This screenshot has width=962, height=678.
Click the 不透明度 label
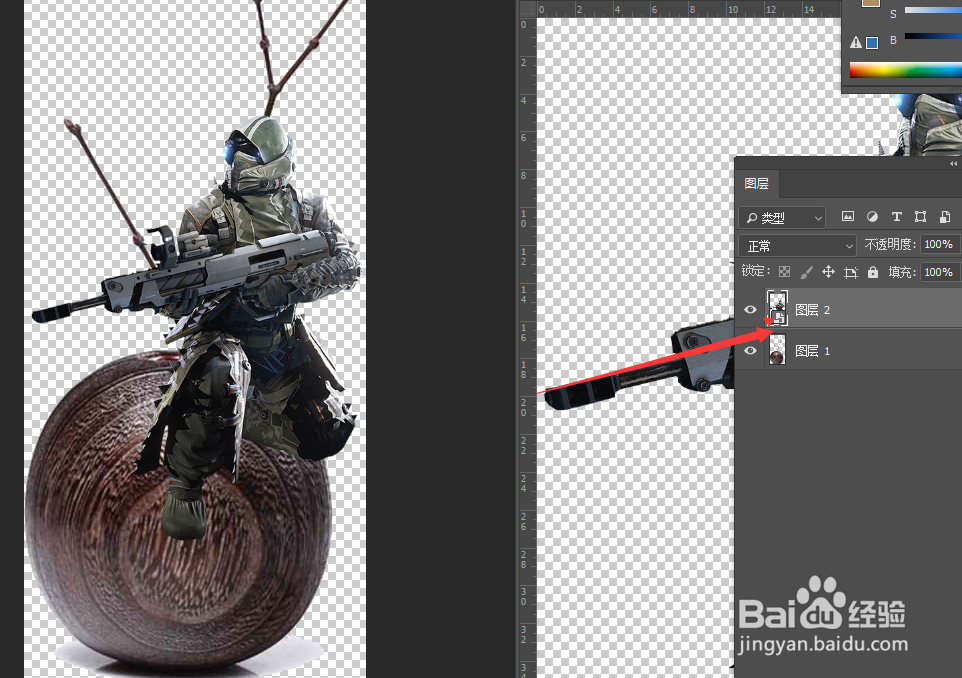[890, 244]
